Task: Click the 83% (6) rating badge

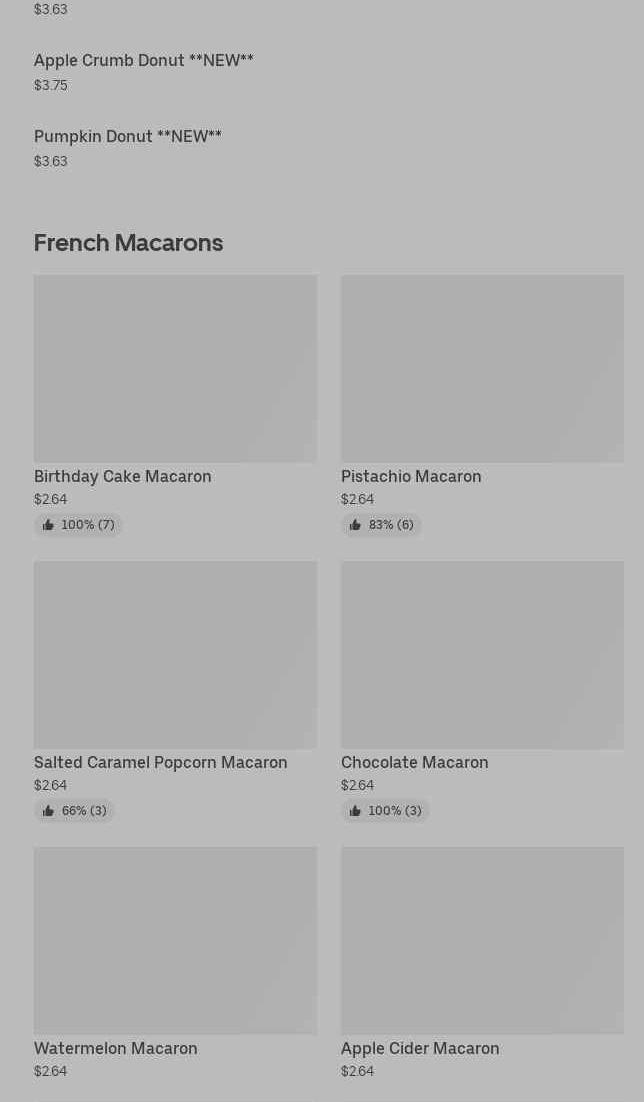Action: click(x=382, y=525)
